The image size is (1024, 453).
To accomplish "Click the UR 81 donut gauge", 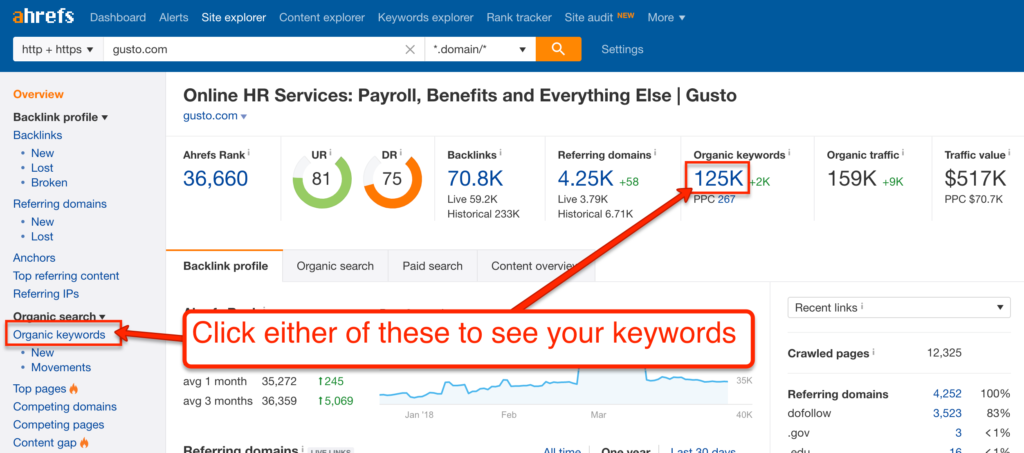I will pos(321,179).
